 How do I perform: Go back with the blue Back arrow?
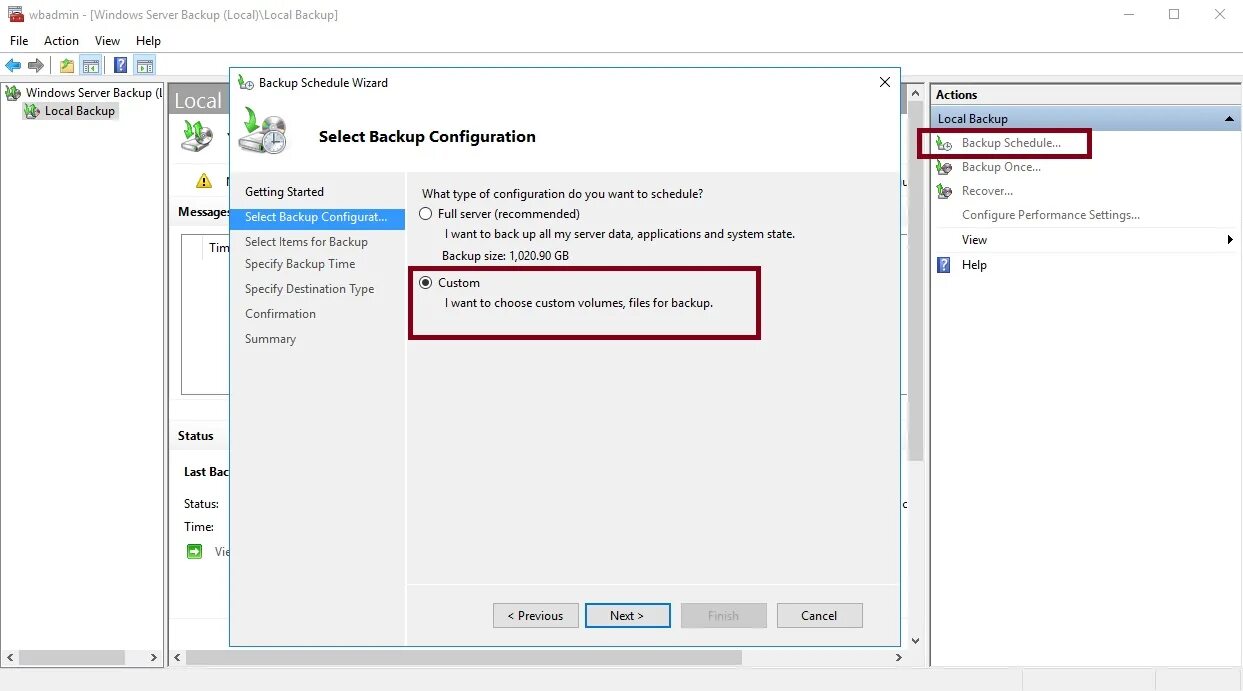[13, 66]
